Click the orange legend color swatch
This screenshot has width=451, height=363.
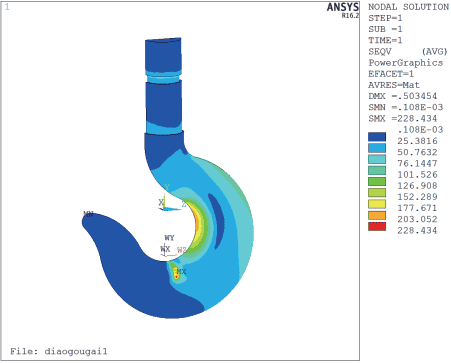click(x=377, y=215)
